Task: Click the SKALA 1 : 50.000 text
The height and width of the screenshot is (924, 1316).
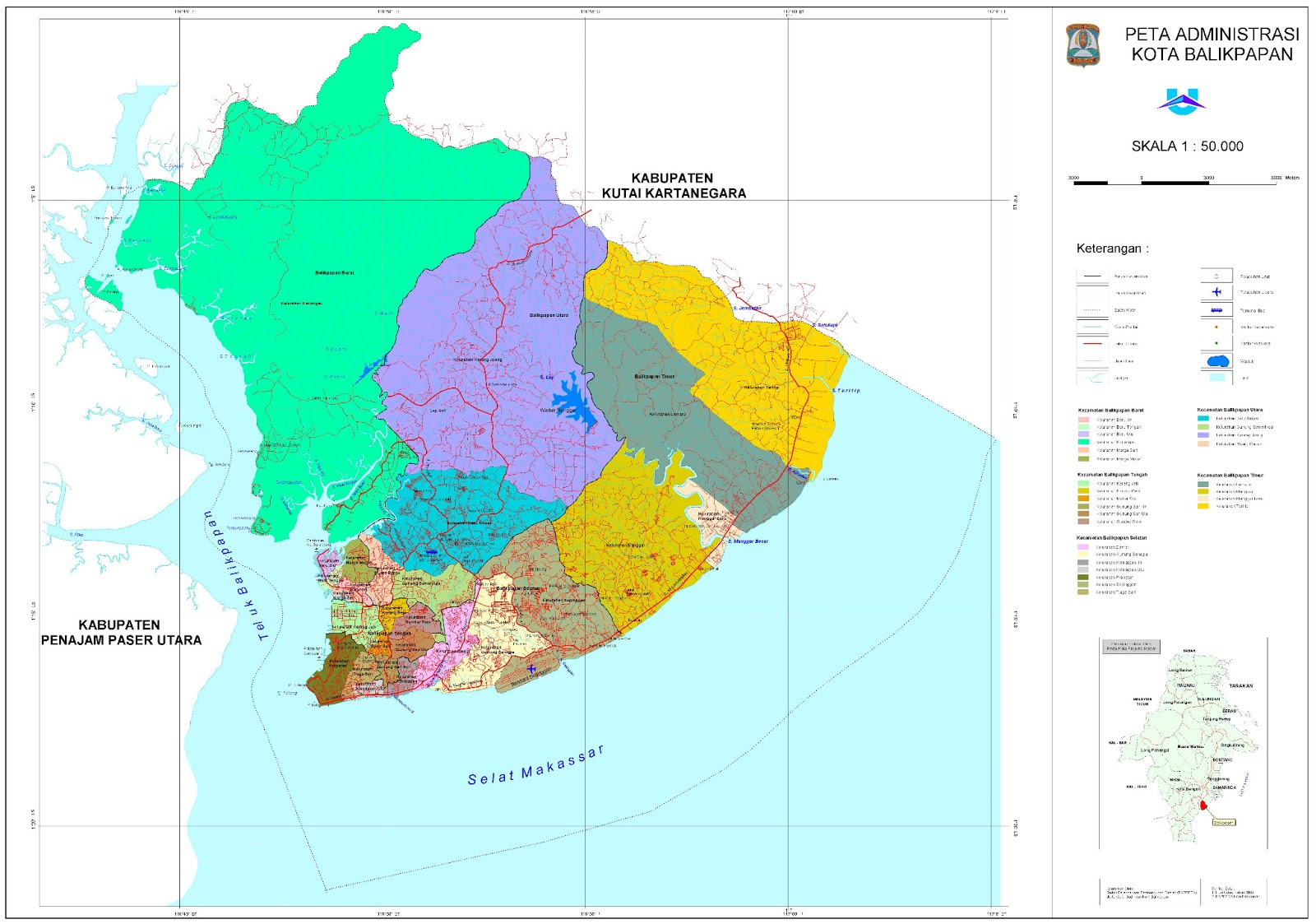Action: (1187, 146)
